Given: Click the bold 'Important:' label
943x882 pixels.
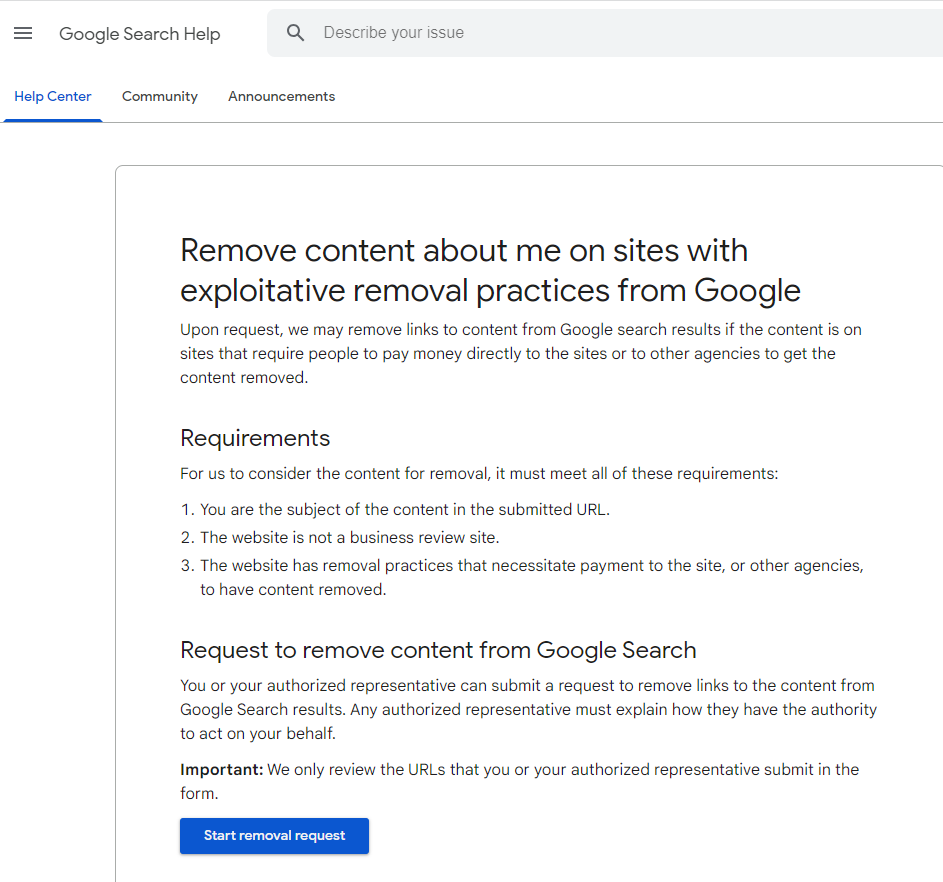Looking at the screenshot, I should [221, 770].
